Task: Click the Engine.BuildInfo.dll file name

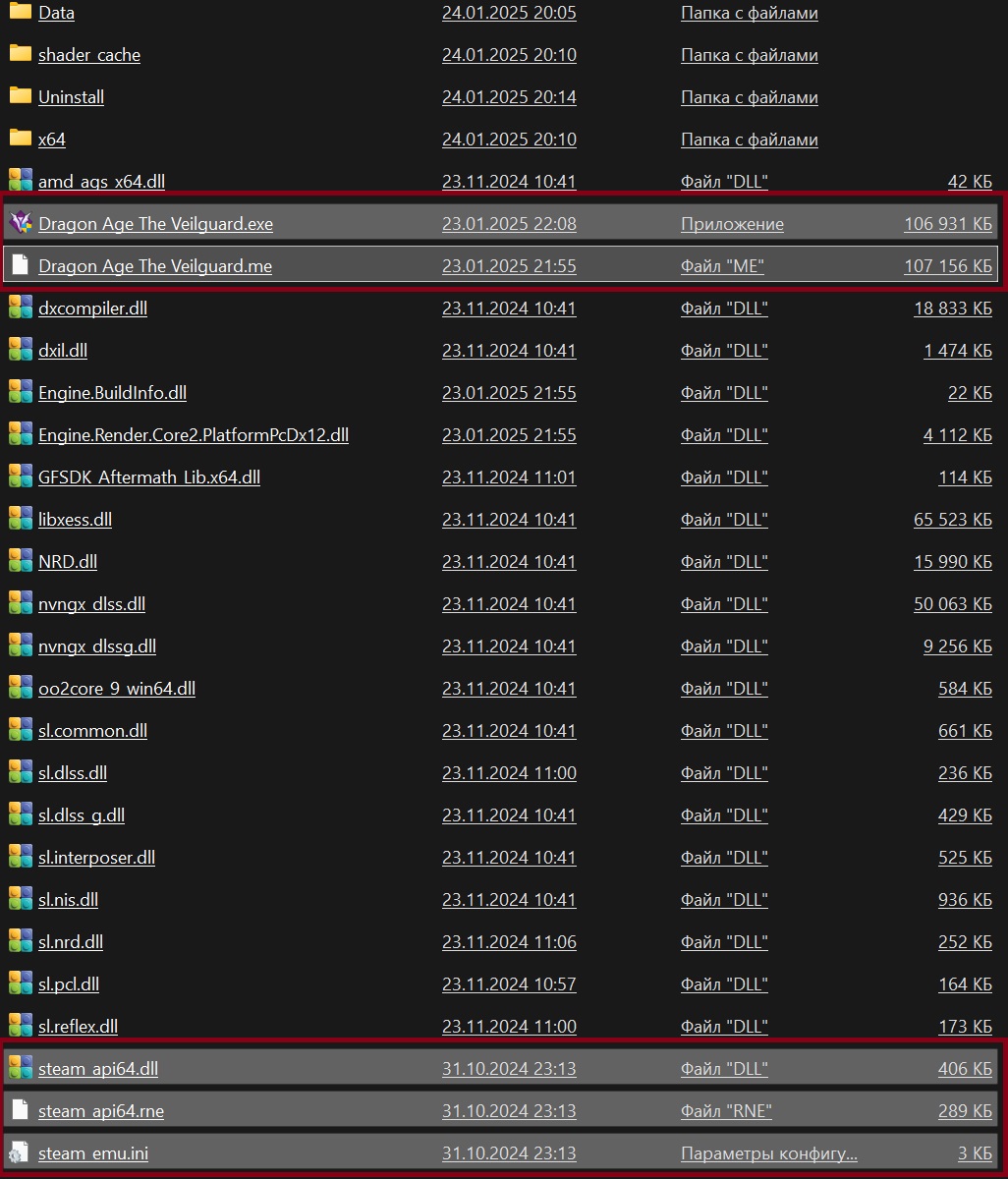Action: 112,393
